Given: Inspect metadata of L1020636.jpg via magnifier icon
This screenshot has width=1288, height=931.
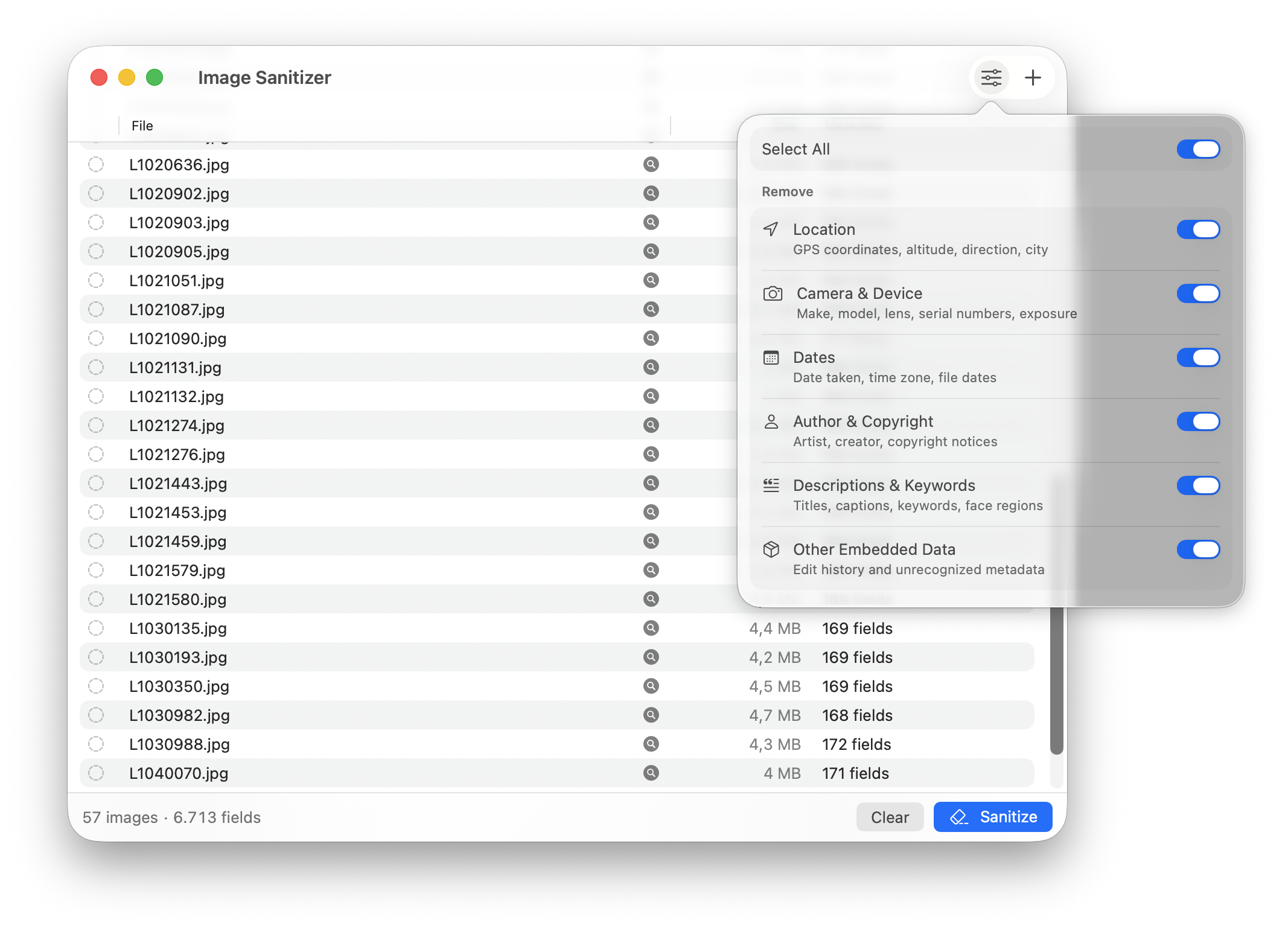Looking at the screenshot, I should click(651, 164).
